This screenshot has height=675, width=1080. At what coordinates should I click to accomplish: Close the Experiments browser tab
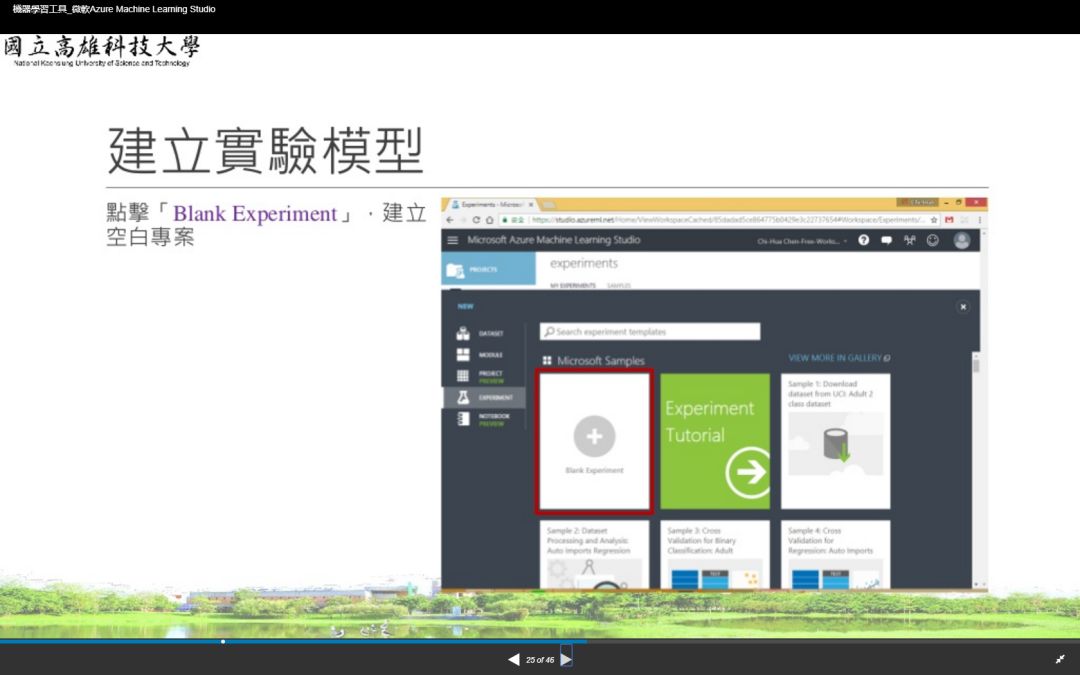(530, 205)
